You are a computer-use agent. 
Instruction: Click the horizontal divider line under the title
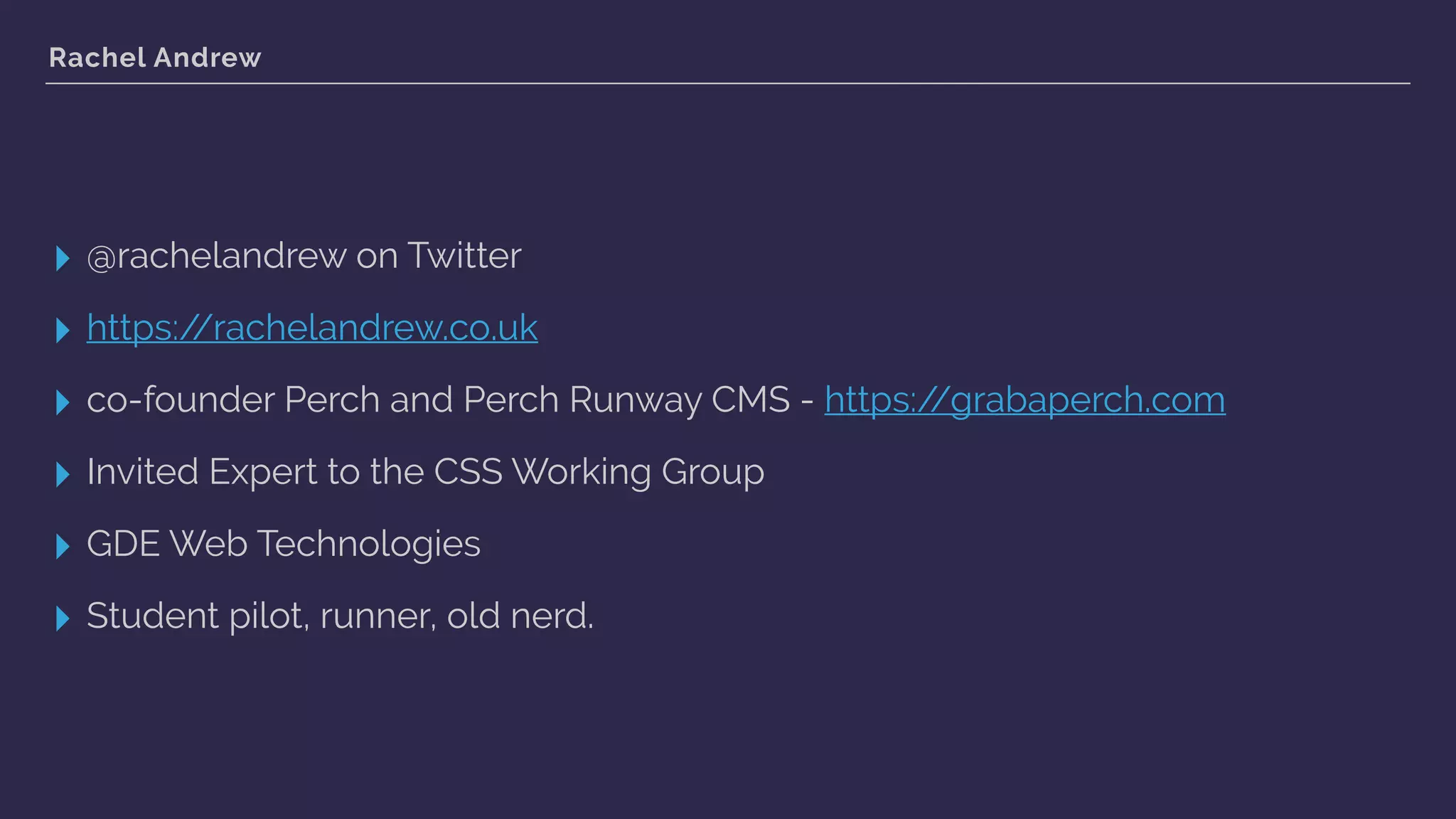[x=727, y=83]
